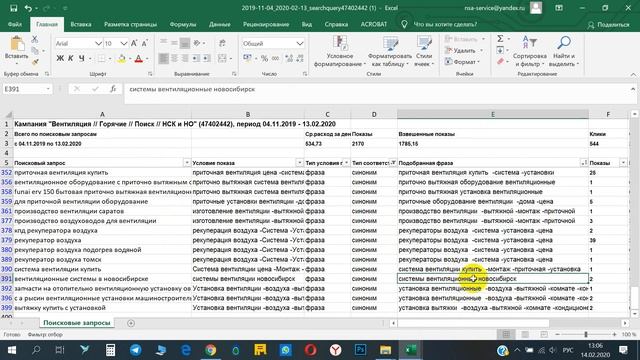The width and height of the screenshot is (640, 360).
Task: Open filter dropdown for Показы column F
Action: [x=623, y=163]
